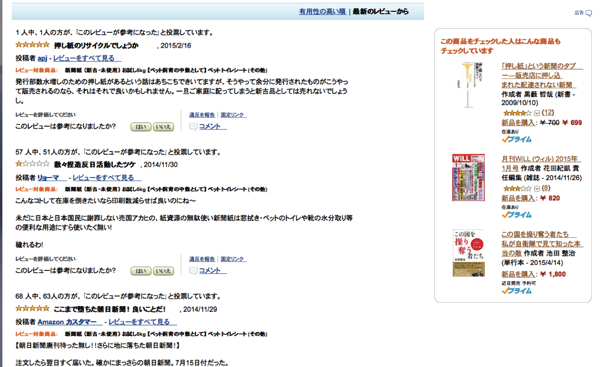Open the 月刊WiLL magazine cover thumbnail
The width and height of the screenshot is (600, 367).
click(x=468, y=178)
